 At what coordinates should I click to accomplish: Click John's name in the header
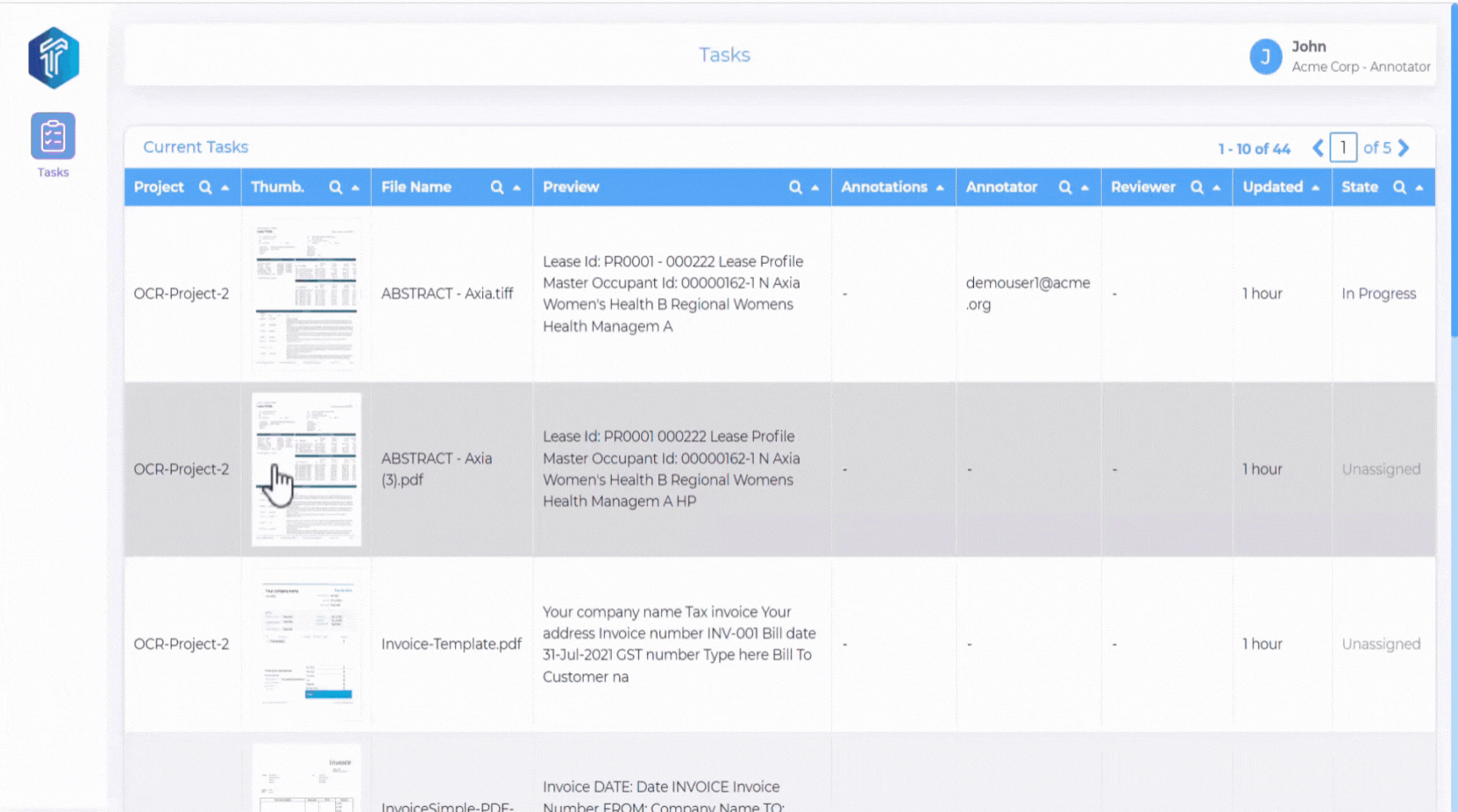point(1308,47)
